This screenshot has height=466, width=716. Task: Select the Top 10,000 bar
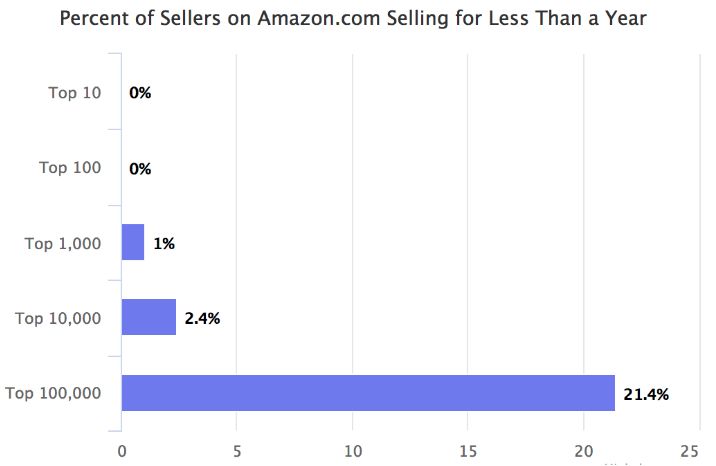(x=148, y=317)
